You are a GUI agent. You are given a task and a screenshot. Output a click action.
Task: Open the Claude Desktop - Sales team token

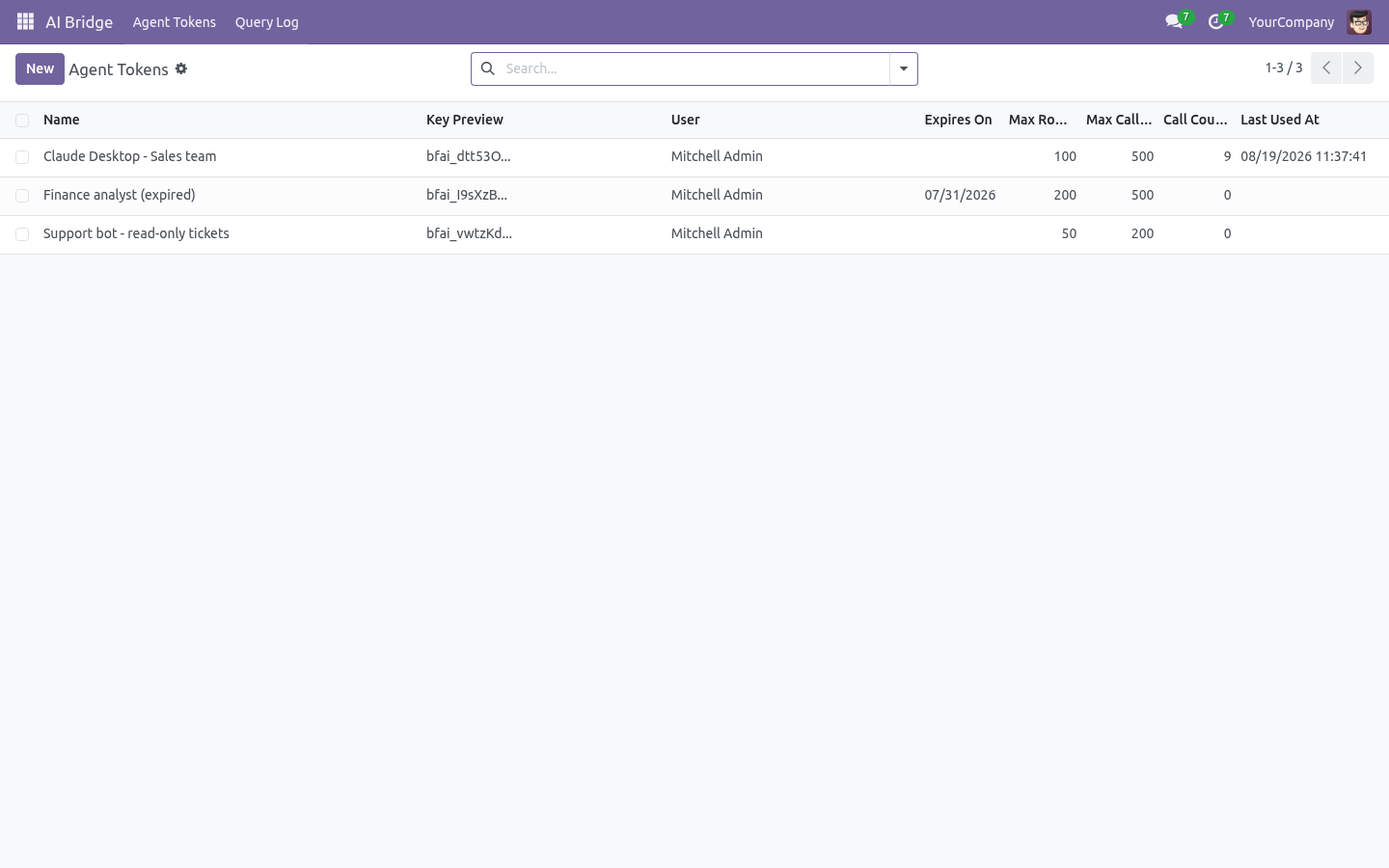[x=130, y=156]
